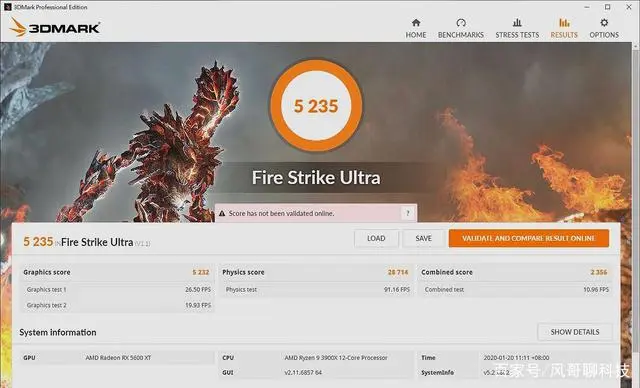Click the System information heading
This screenshot has width=640, height=388.
(58, 333)
